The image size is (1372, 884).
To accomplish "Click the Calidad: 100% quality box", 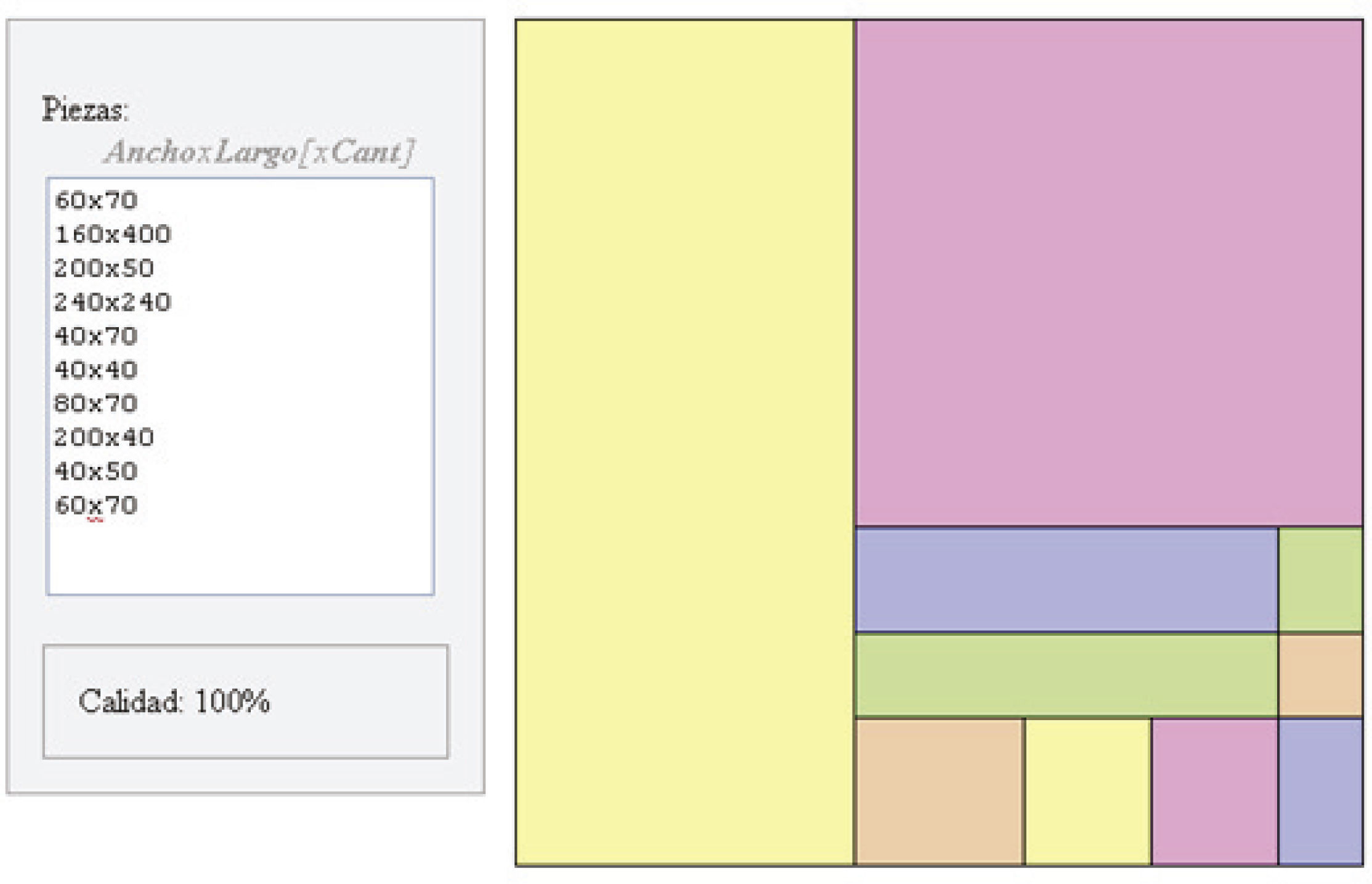I will tap(245, 701).
